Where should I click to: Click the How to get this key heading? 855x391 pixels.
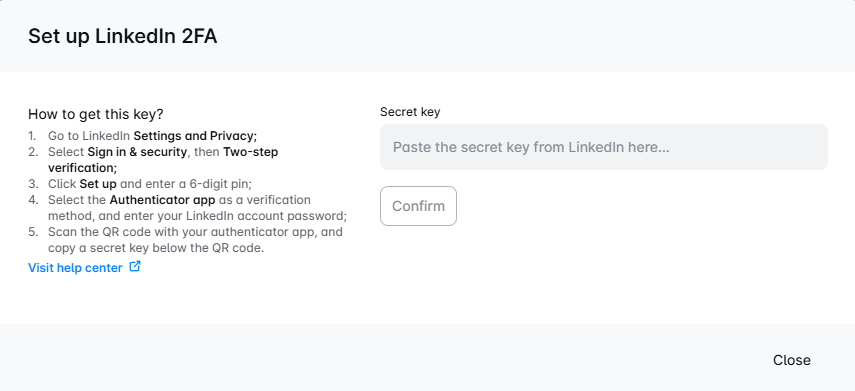tap(96, 115)
